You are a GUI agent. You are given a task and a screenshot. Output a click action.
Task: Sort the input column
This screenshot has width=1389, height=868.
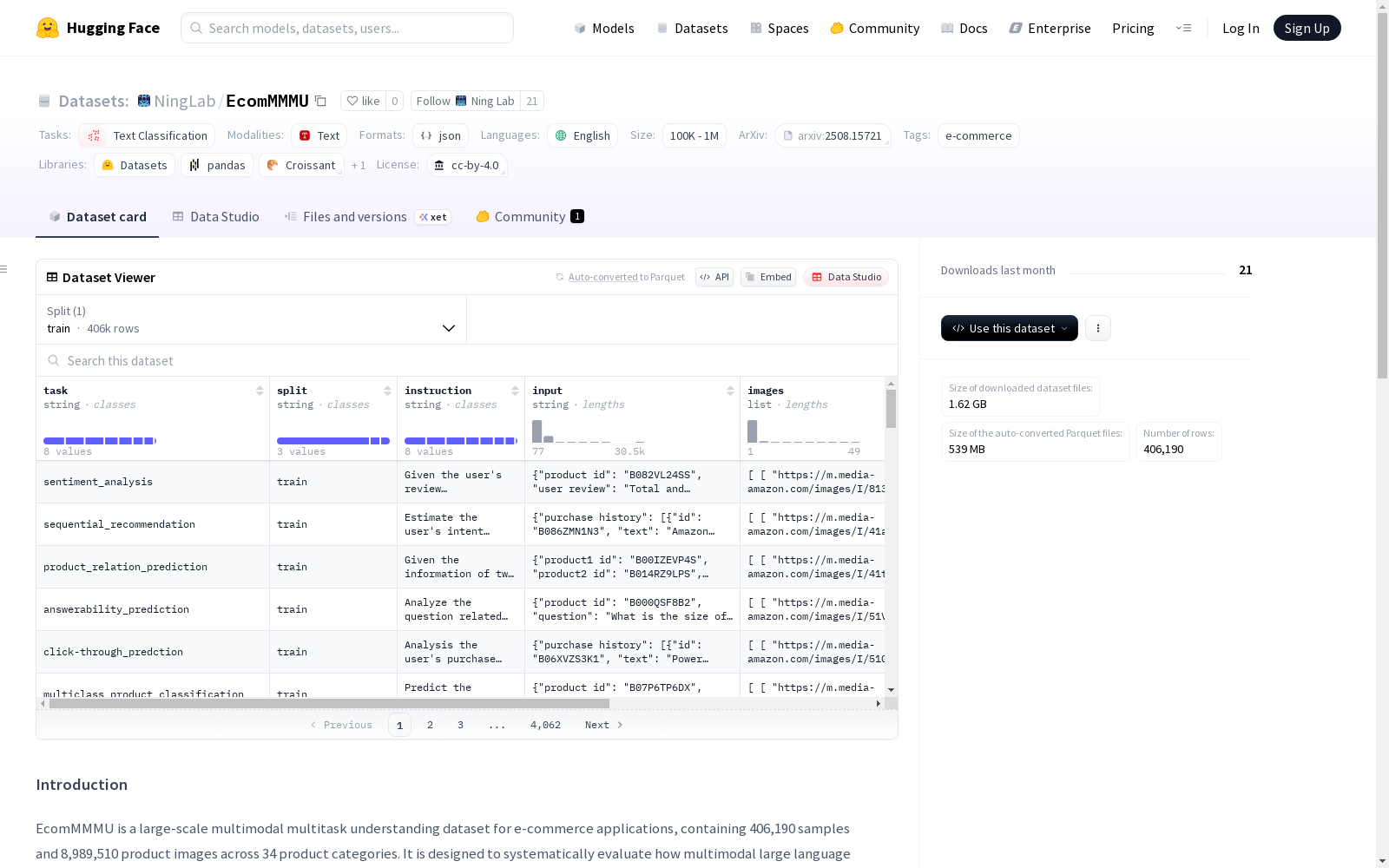point(730,391)
